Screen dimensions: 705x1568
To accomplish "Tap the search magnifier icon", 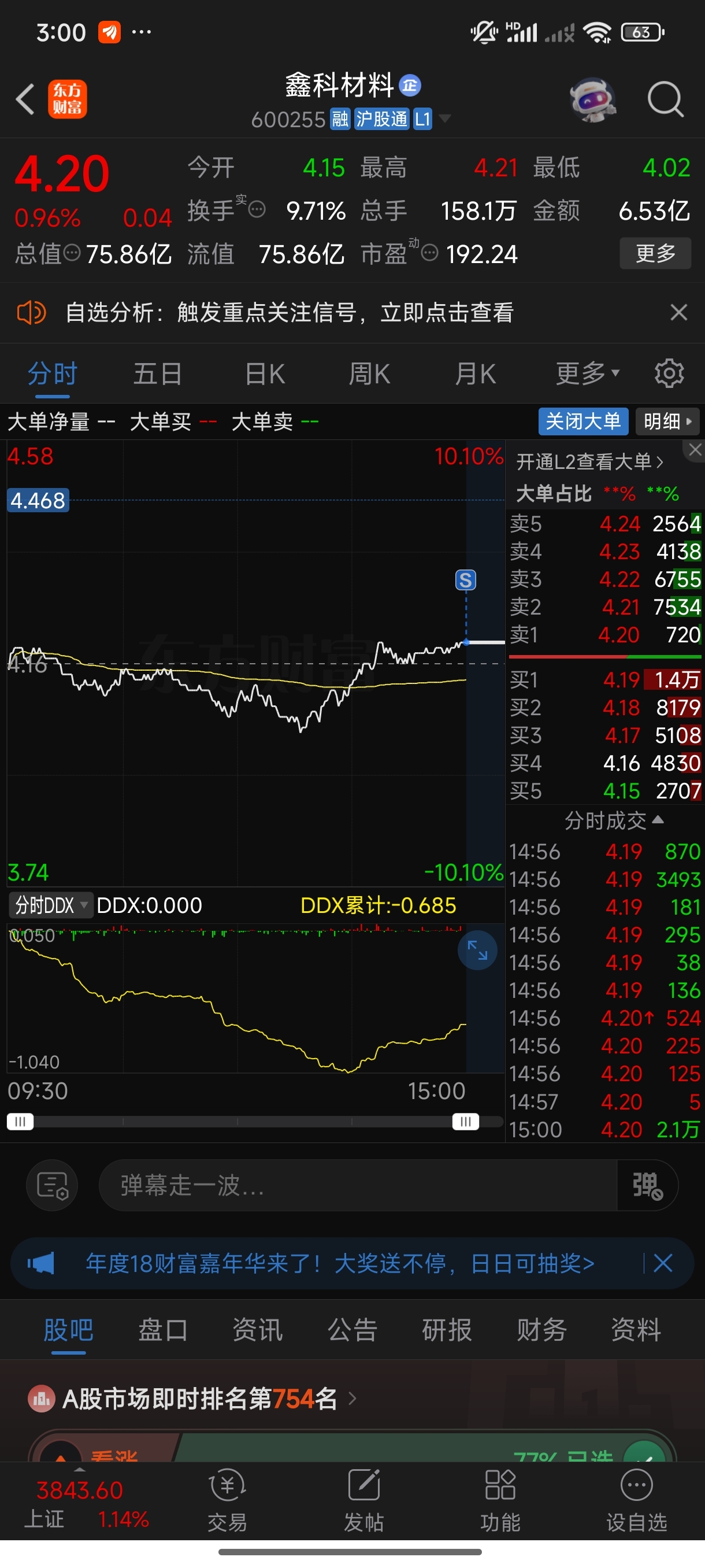I will pos(666,99).
